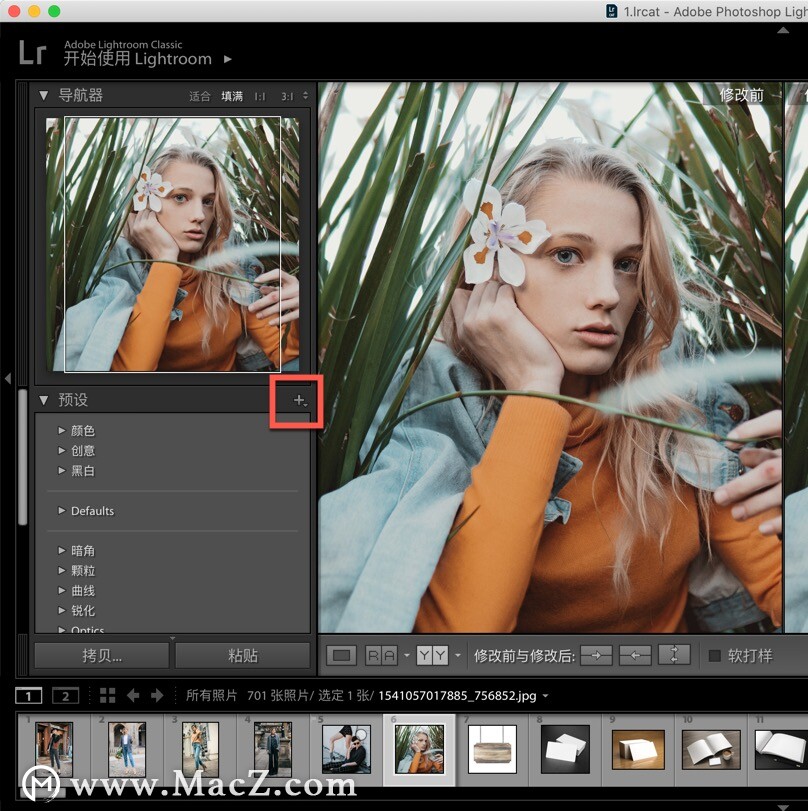The height and width of the screenshot is (811, 808).
Task: Select filmstrip thumbnail 9
Action: pos(638,749)
